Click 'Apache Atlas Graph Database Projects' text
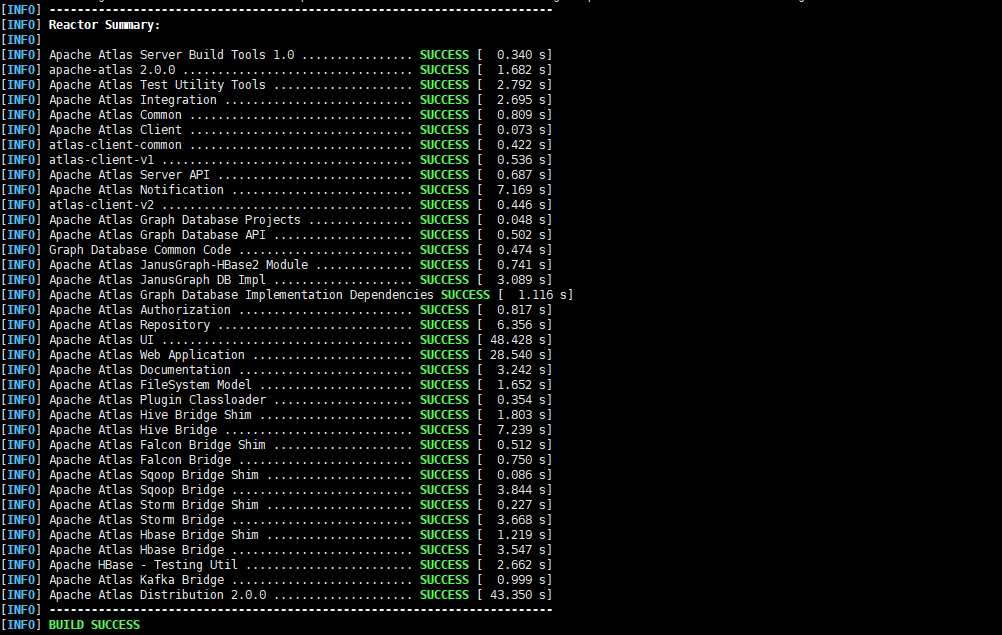The width and height of the screenshot is (1002, 635). (x=174, y=220)
